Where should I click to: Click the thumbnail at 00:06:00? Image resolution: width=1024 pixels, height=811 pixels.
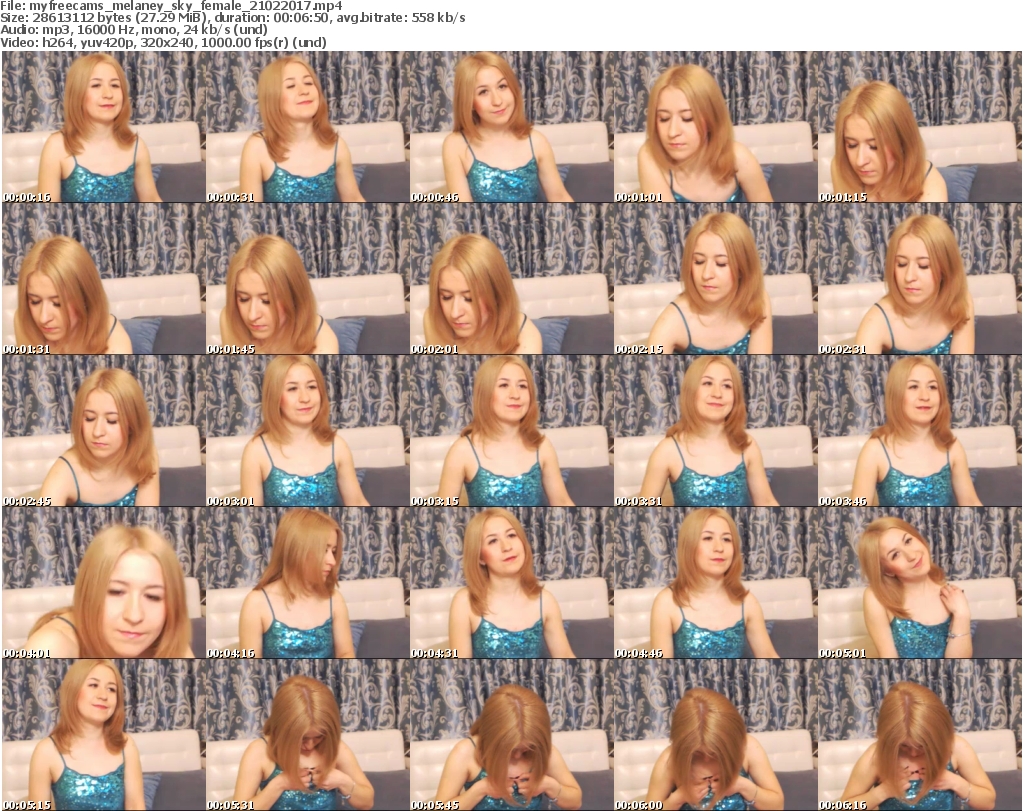(x=715, y=735)
